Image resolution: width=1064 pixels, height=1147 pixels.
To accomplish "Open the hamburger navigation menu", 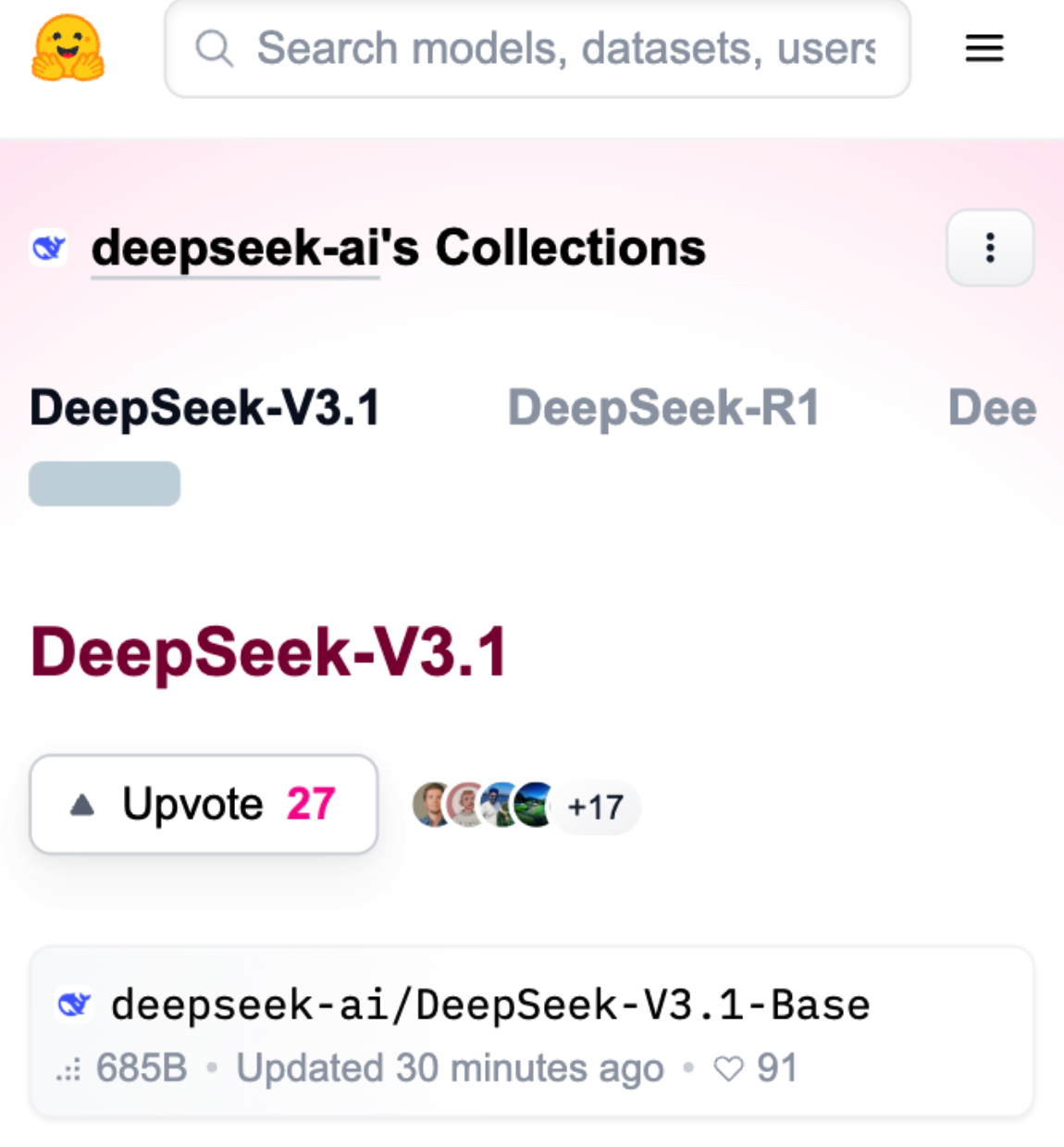I will (984, 48).
